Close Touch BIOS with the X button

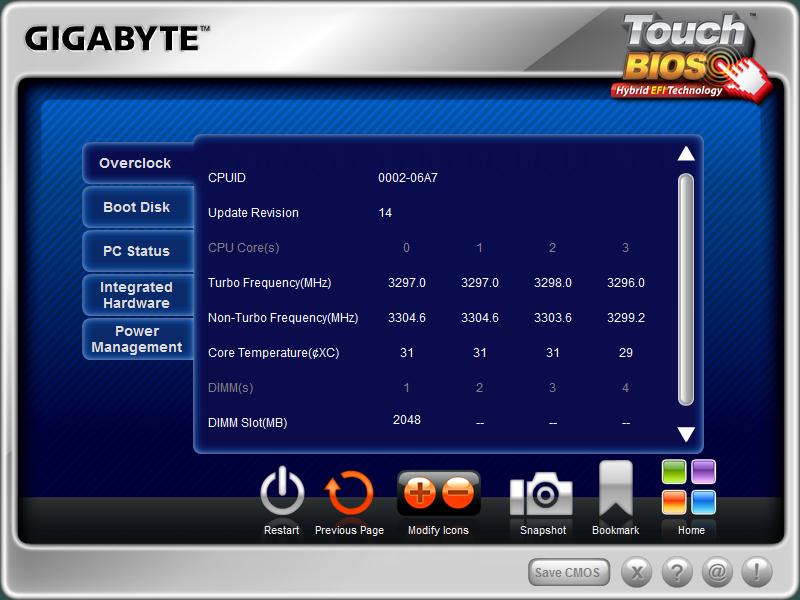[636, 572]
